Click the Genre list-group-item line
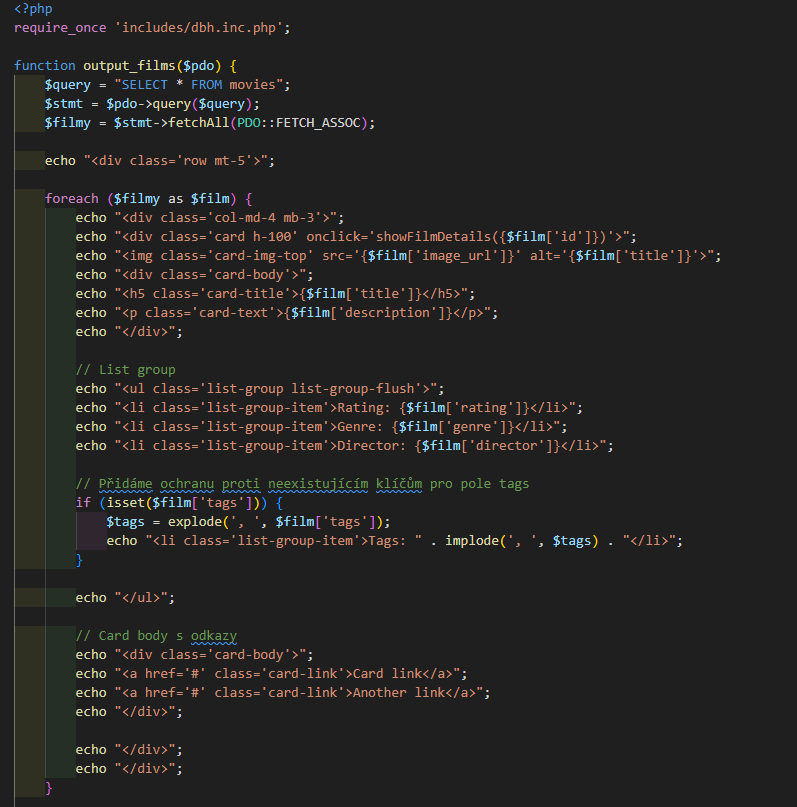 [322, 427]
